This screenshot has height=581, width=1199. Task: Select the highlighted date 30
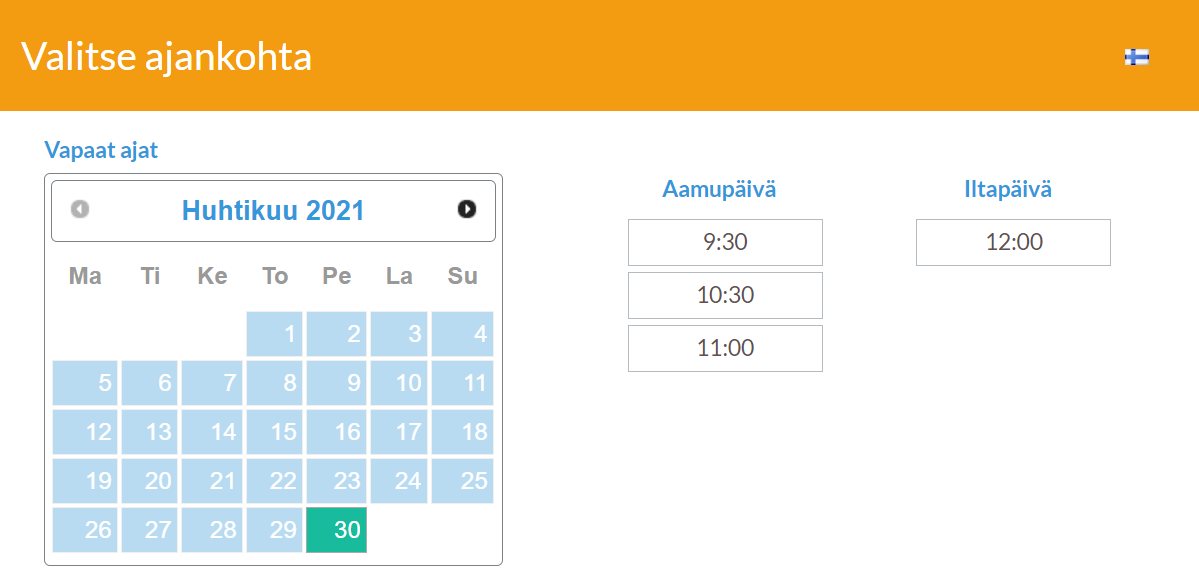pos(336,530)
